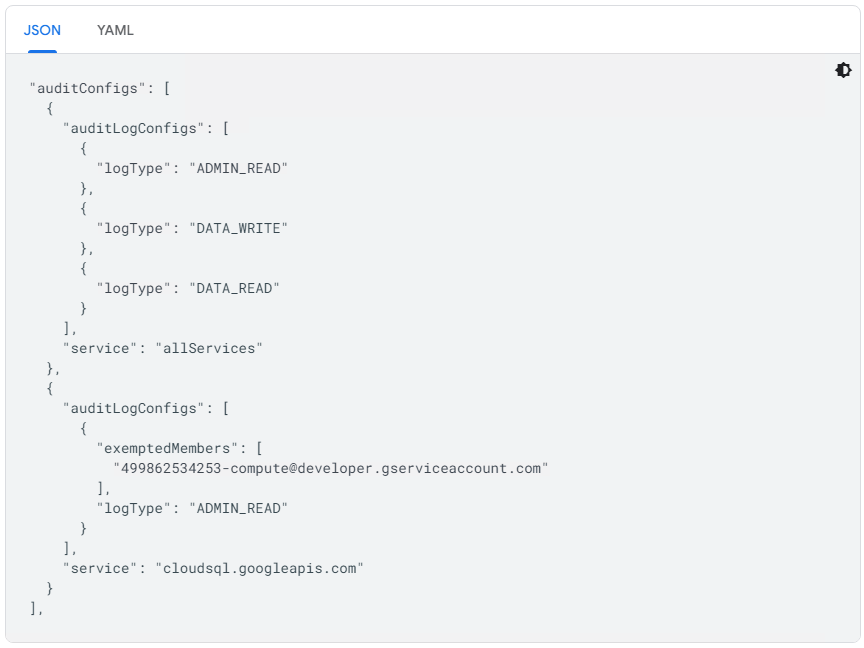Click the first "ADMIN_READ" value

click(238, 168)
